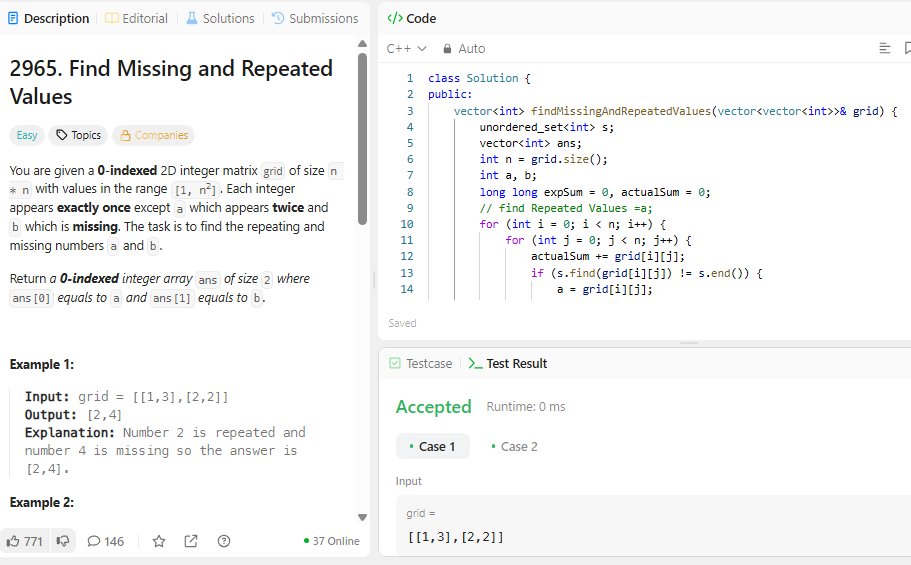Like the problem with thumbs up

(x=25, y=541)
